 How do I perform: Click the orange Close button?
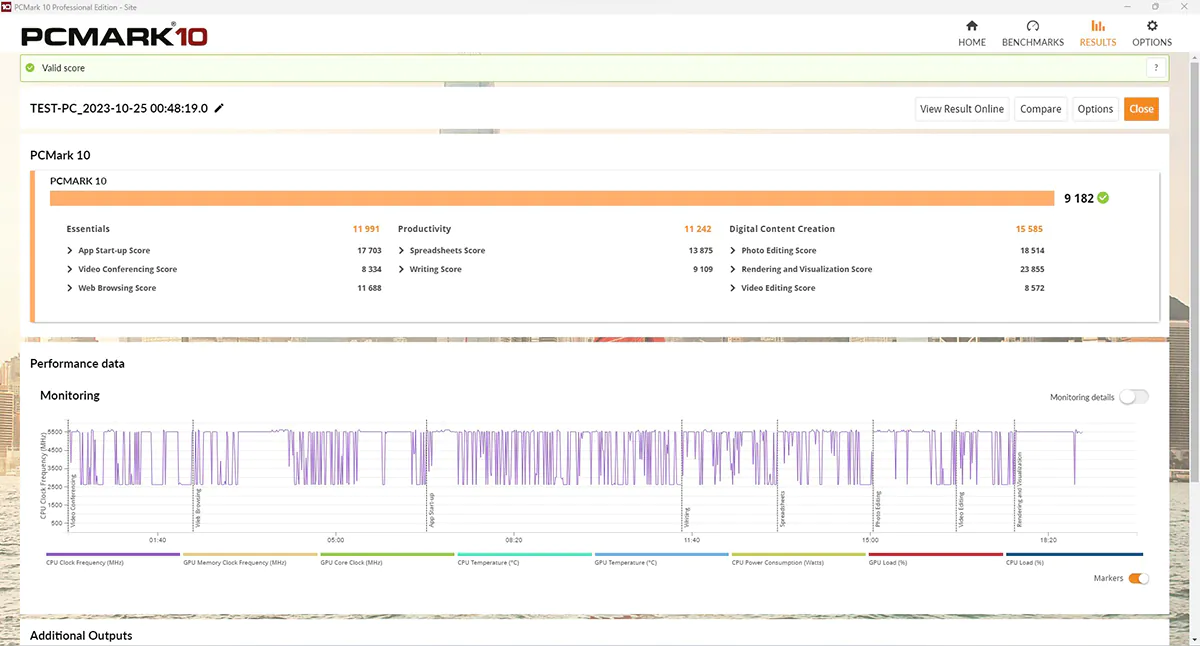pyautogui.click(x=1141, y=109)
